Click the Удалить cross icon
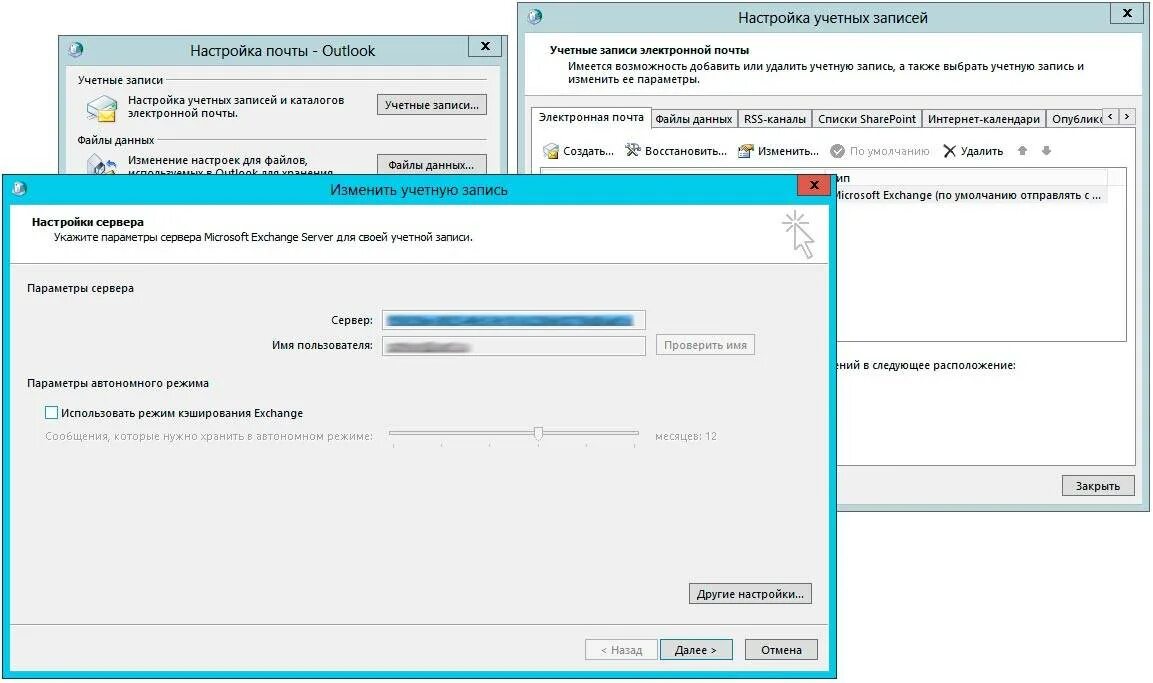The width and height of the screenshot is (1153, 683). [949, 151]
